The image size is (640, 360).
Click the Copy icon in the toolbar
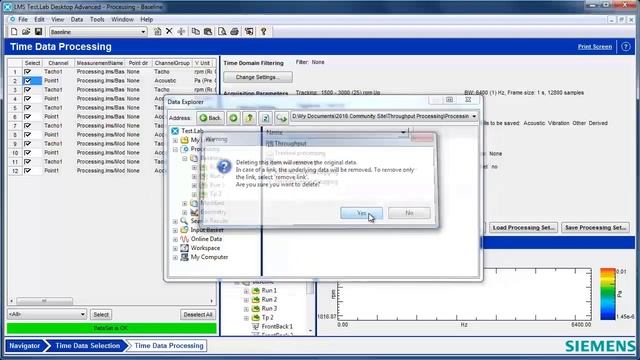coord(196,31)
